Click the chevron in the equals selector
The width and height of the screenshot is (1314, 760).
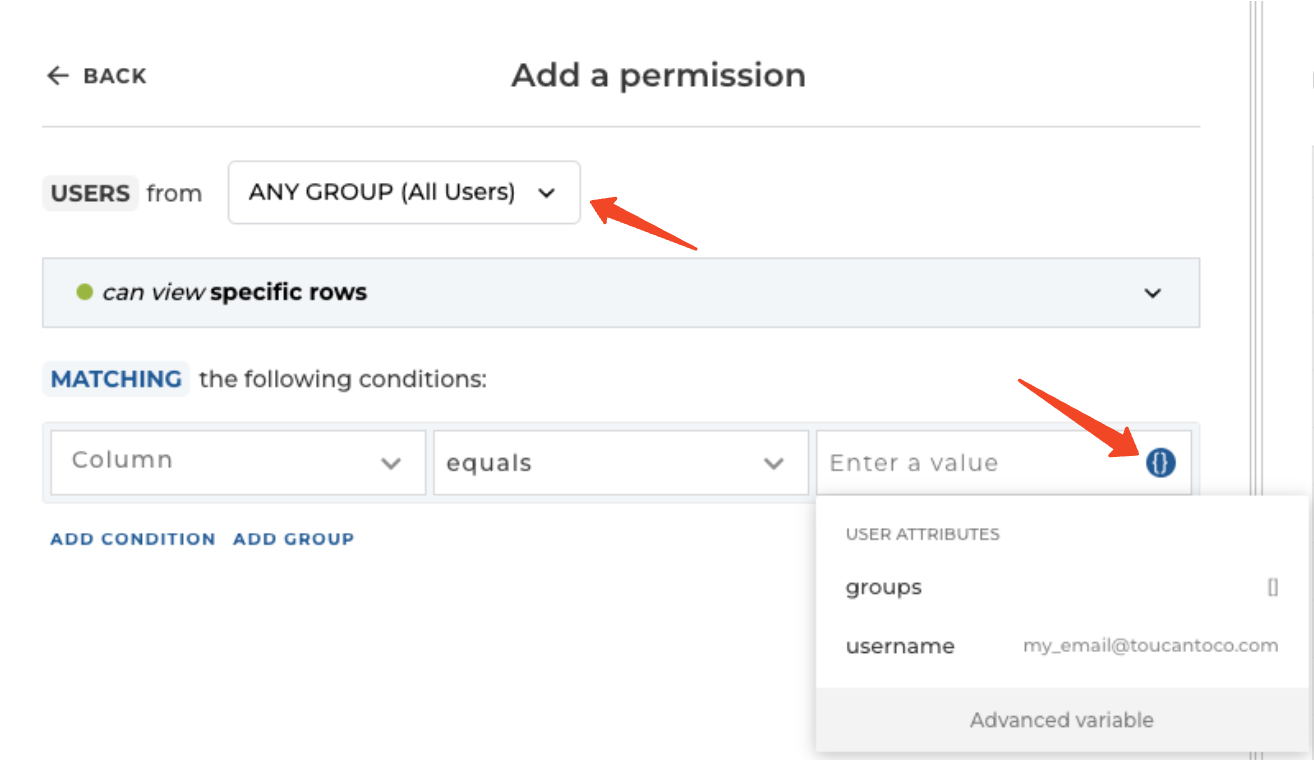click(773, 463)
